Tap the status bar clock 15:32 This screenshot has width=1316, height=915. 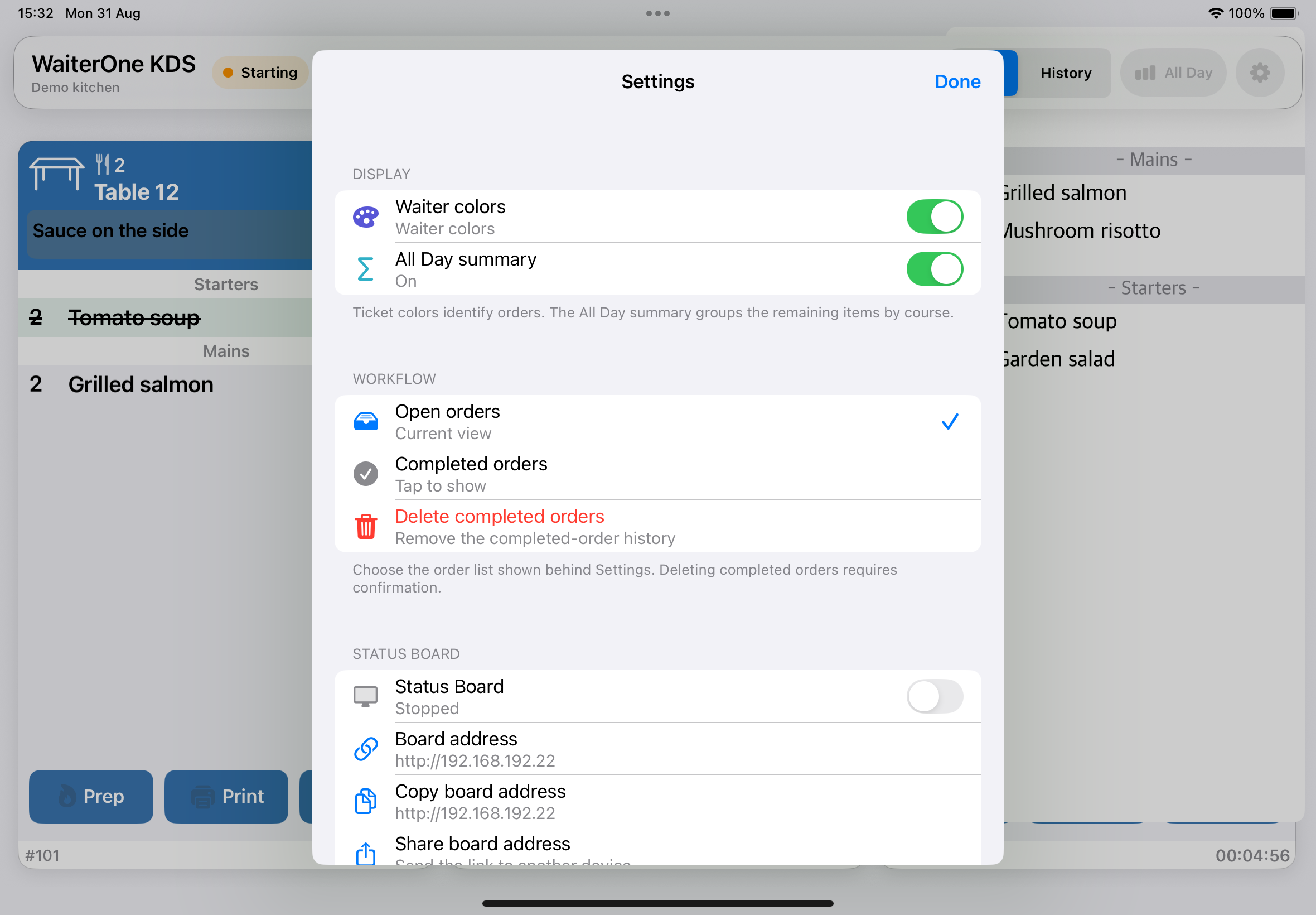36,13
